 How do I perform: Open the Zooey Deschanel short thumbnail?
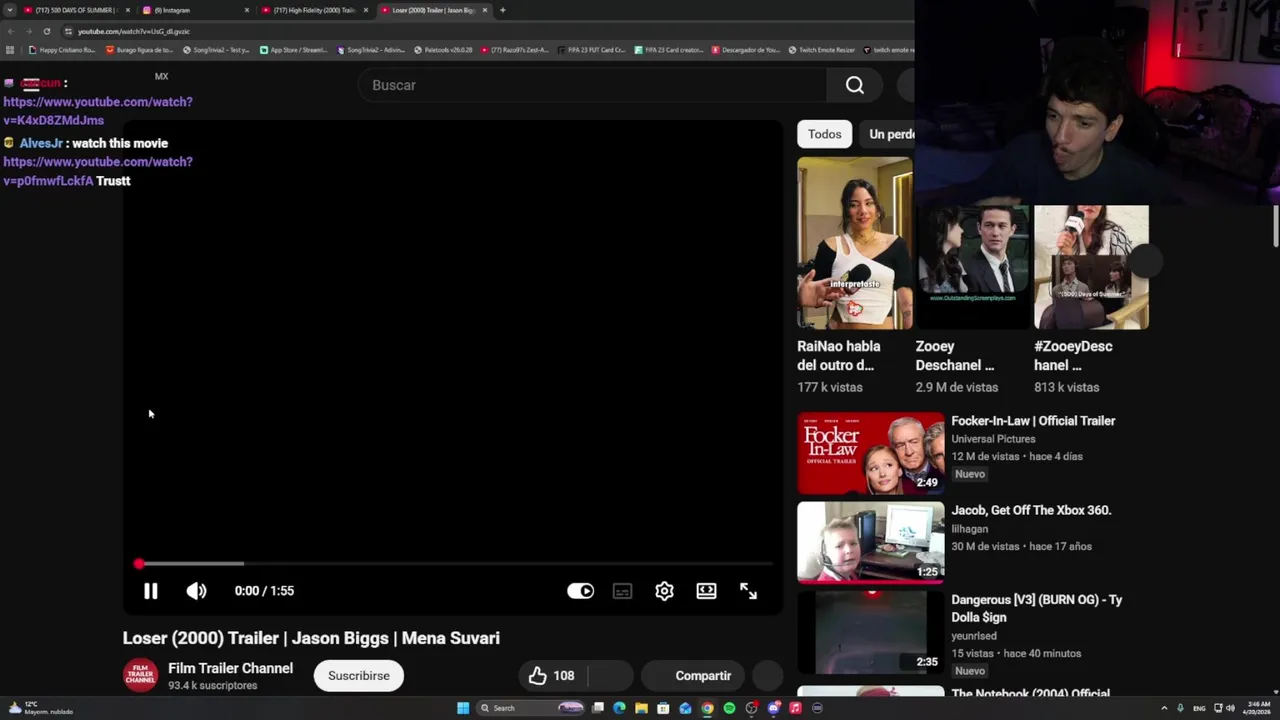[x=973, y=268]
